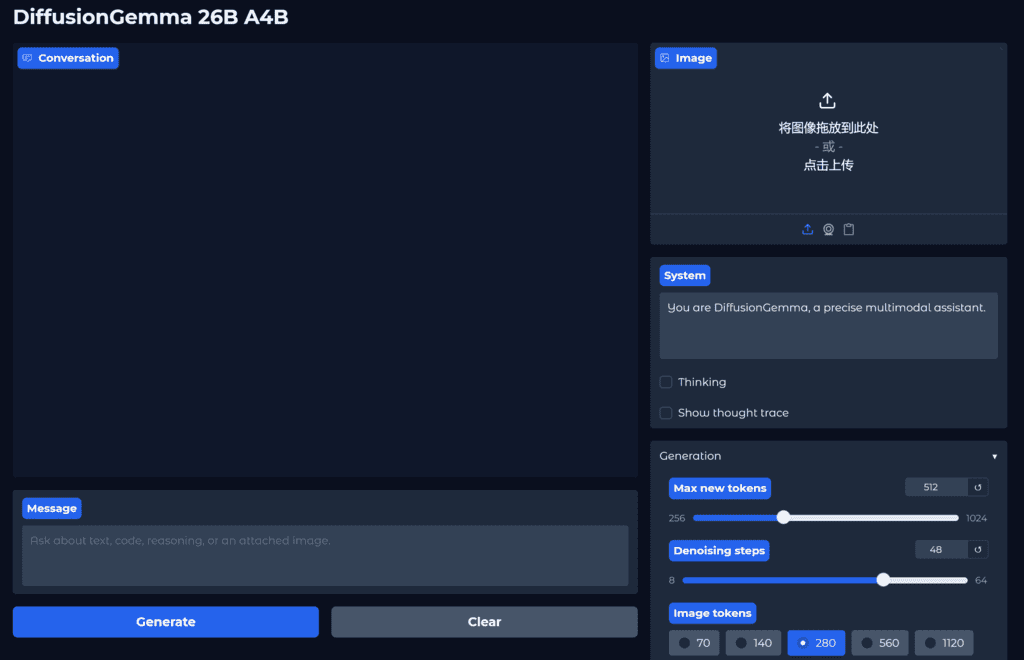Enable the Show thought trace checkbox
Viewport: 1024px width, 660px height.
point(665,413)
